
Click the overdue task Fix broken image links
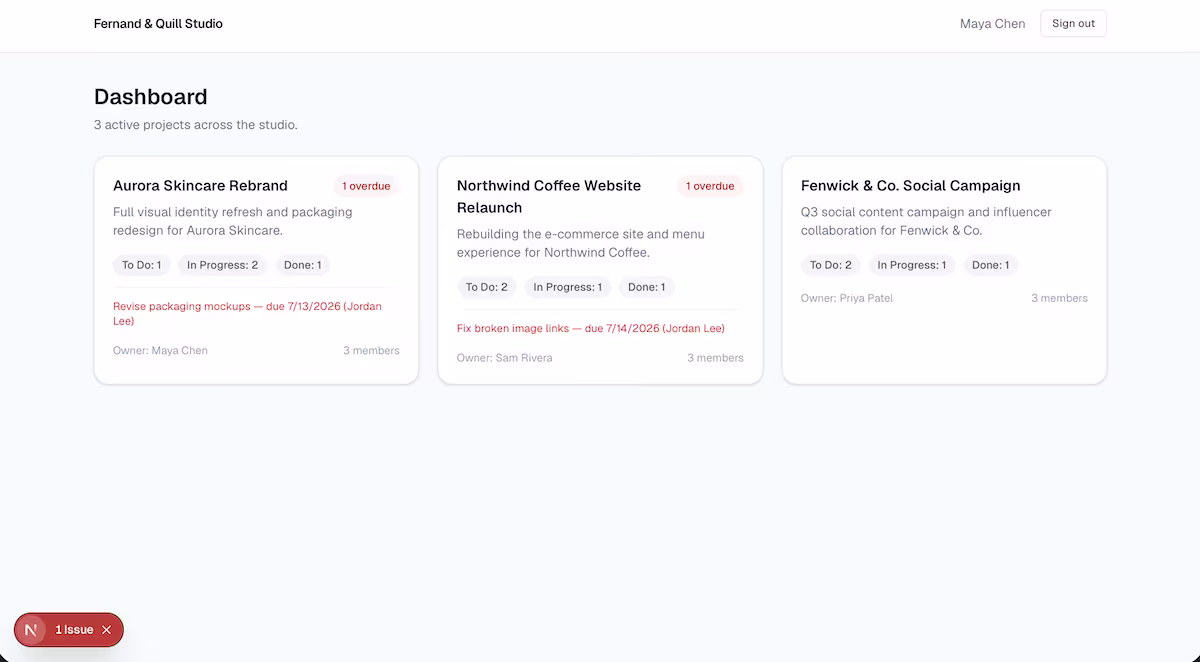[591, 328]
